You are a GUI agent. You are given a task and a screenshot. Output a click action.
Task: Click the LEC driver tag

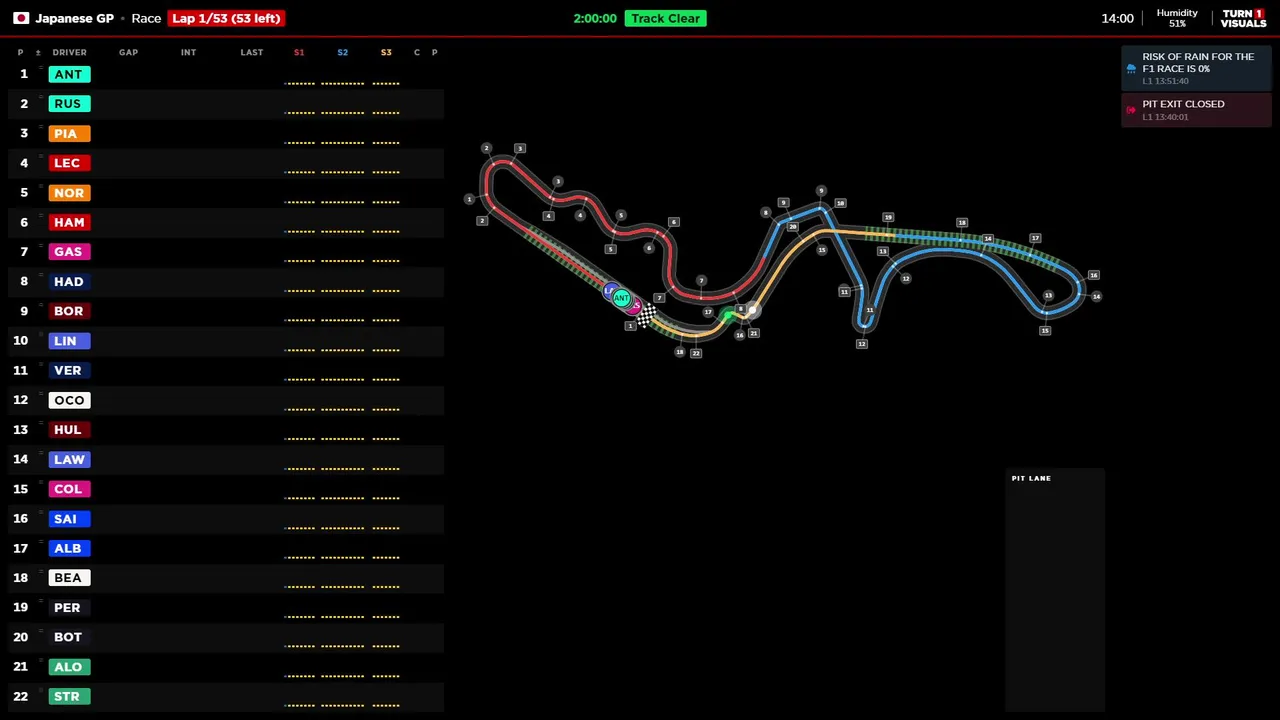point(69,163)
